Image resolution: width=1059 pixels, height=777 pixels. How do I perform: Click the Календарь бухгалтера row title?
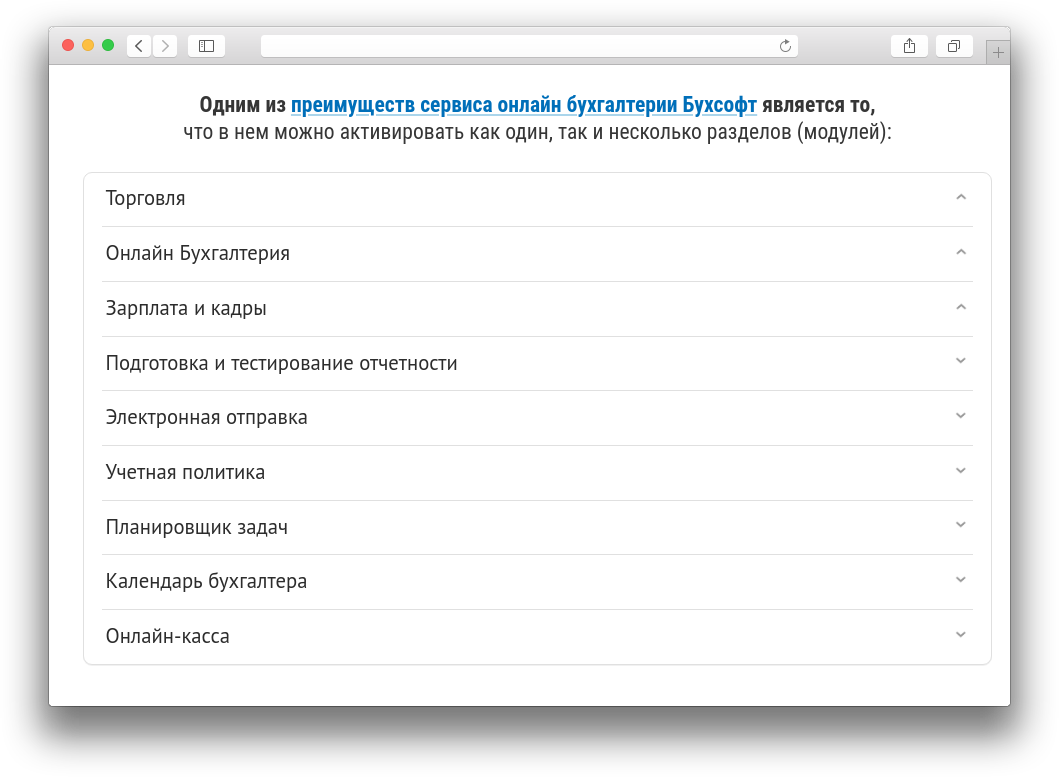click(x=206, y=581)
